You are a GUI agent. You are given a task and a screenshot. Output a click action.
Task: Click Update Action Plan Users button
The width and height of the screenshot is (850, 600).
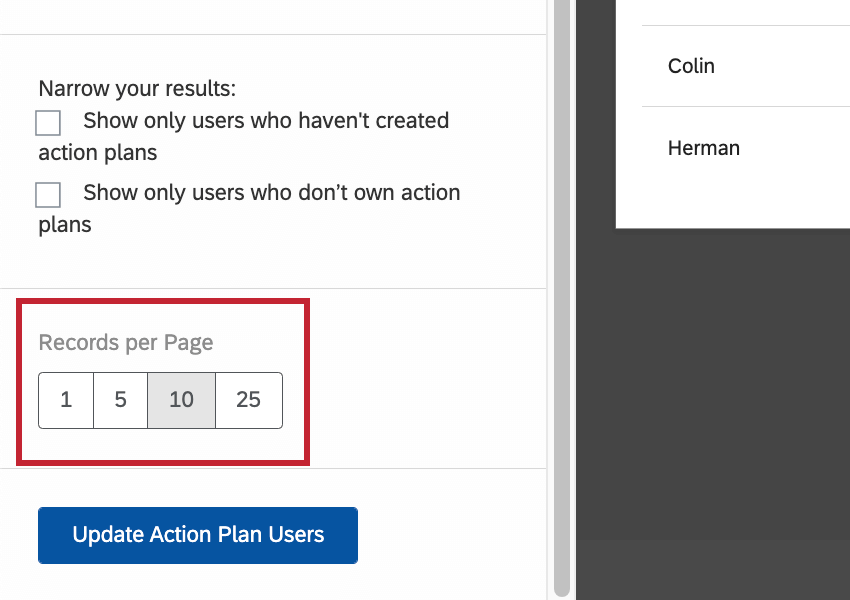coord(198,535)
